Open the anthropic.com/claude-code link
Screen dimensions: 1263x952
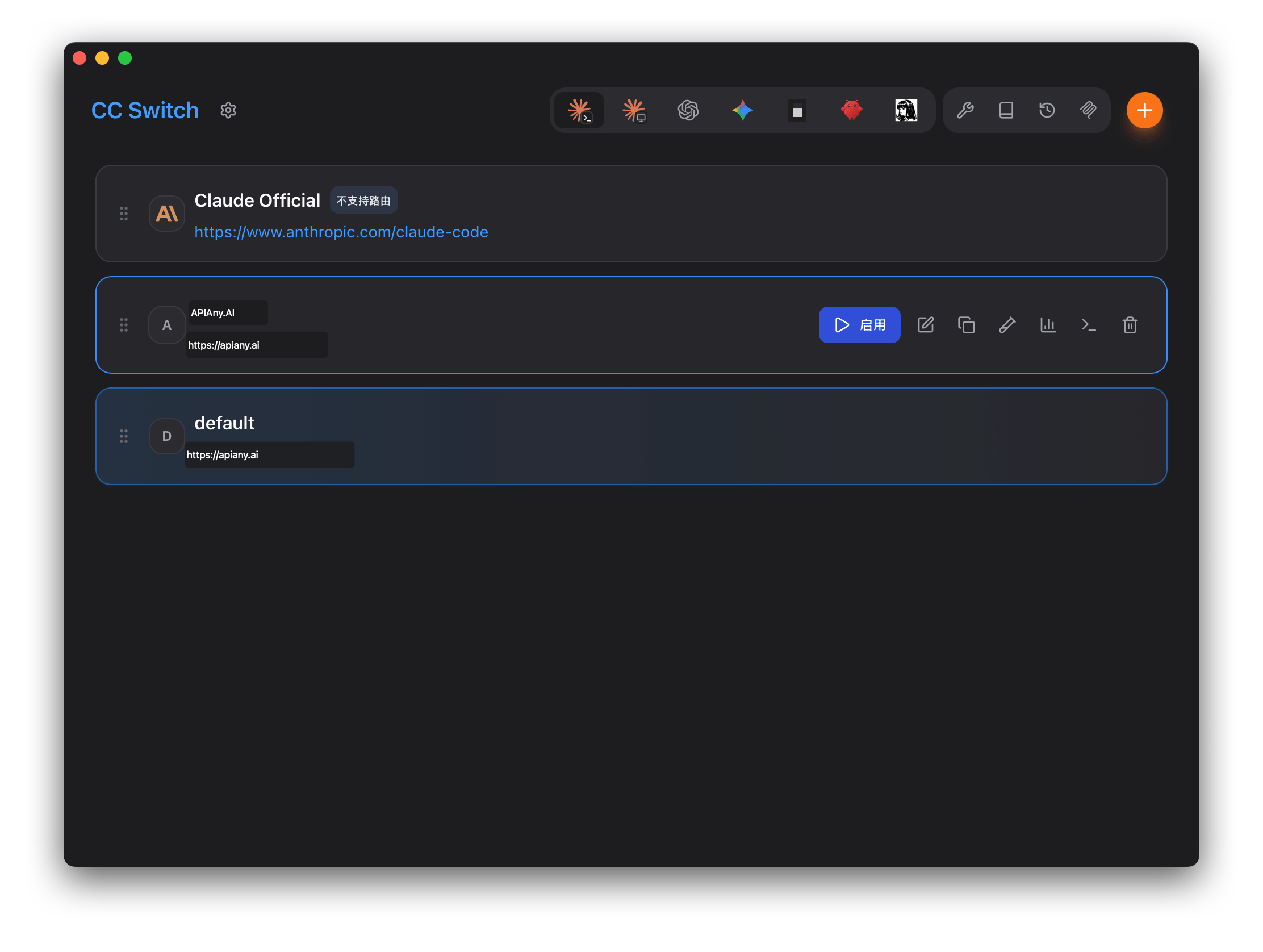(341, 232)
